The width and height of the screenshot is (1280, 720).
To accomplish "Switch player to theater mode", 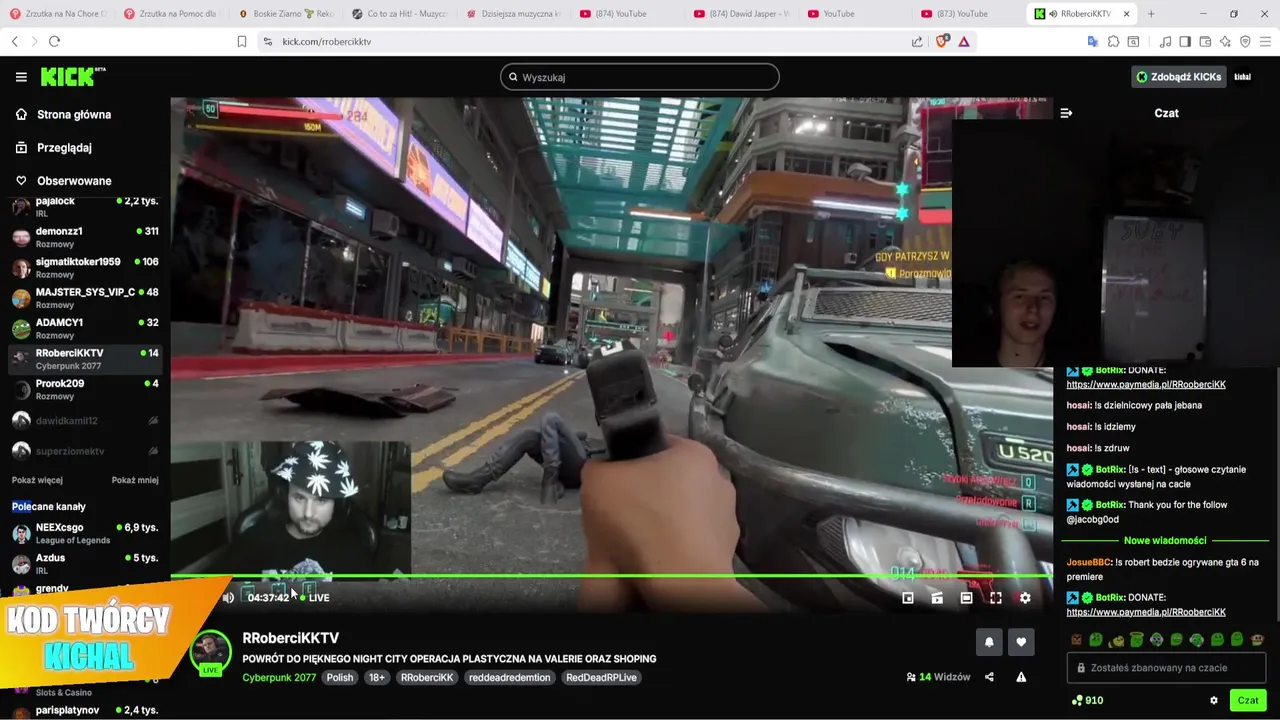I will click(966, 598).
